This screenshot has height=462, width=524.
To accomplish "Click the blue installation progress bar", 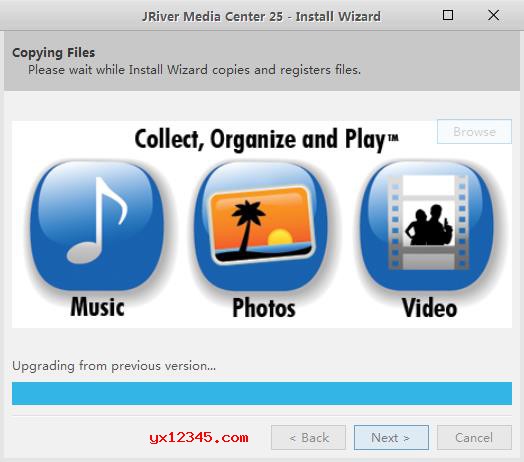I will (262, 393).
